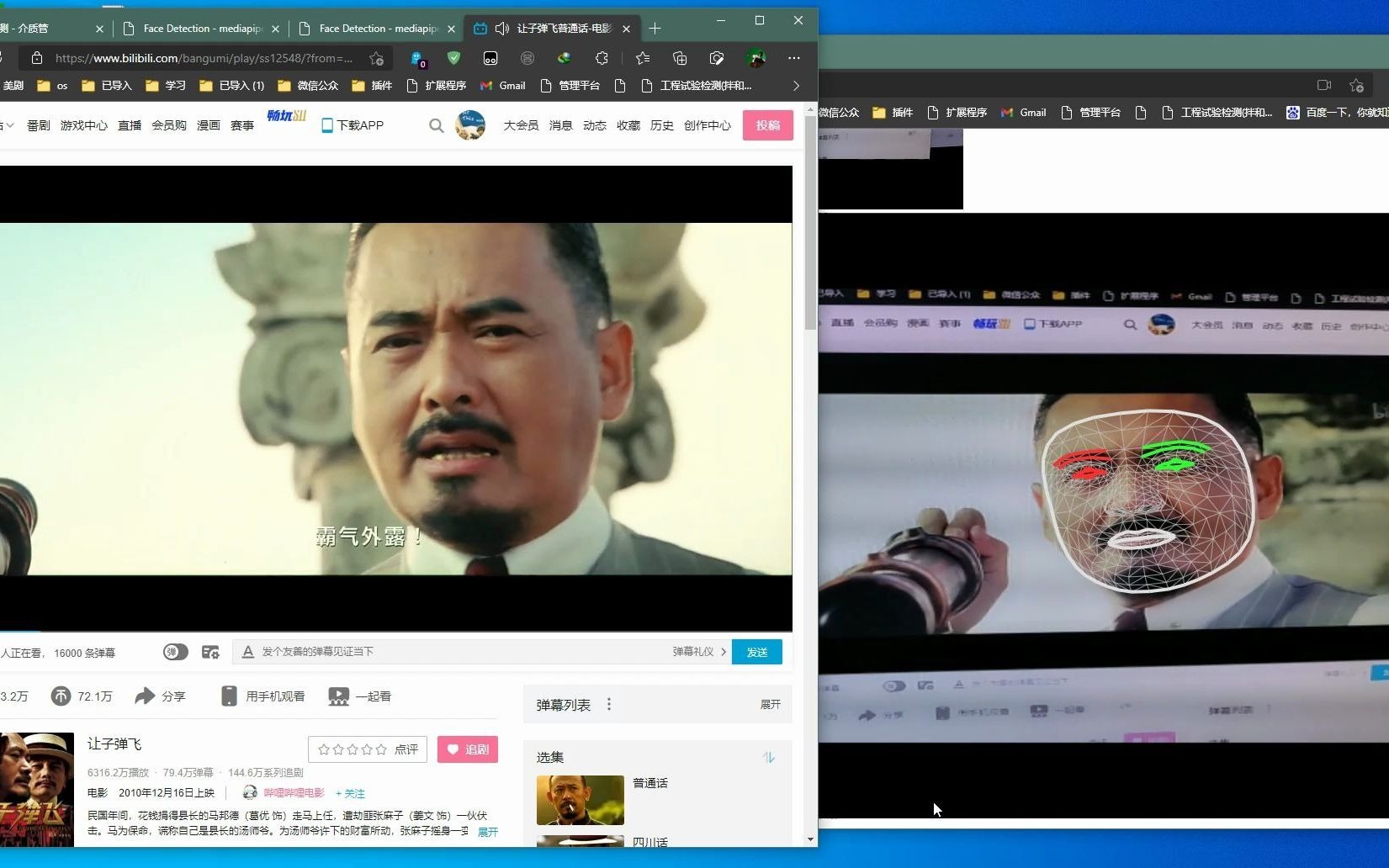Open the green shield extension icon
Image resolution: width=1389 pixels, height=868 pixels.
[x=453, y=58]
